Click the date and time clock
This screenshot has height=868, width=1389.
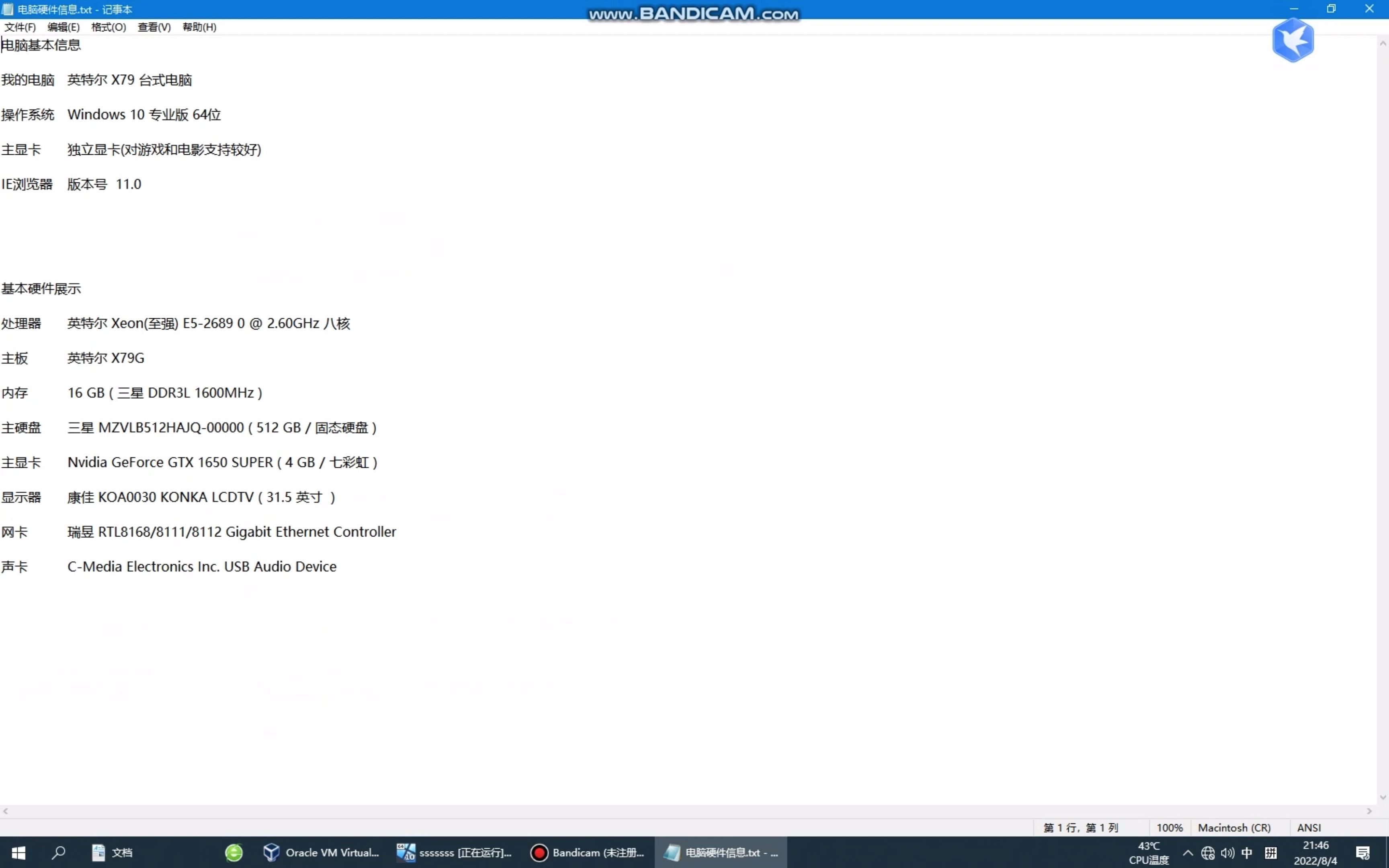coord(1315,852)
